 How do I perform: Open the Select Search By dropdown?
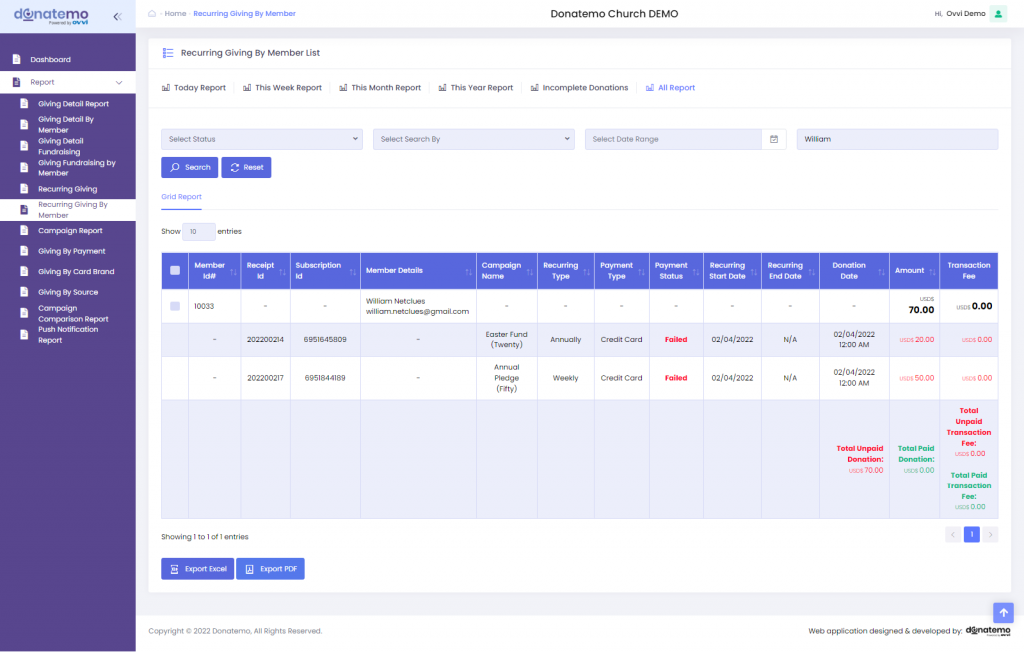click(x=473, y=138)
